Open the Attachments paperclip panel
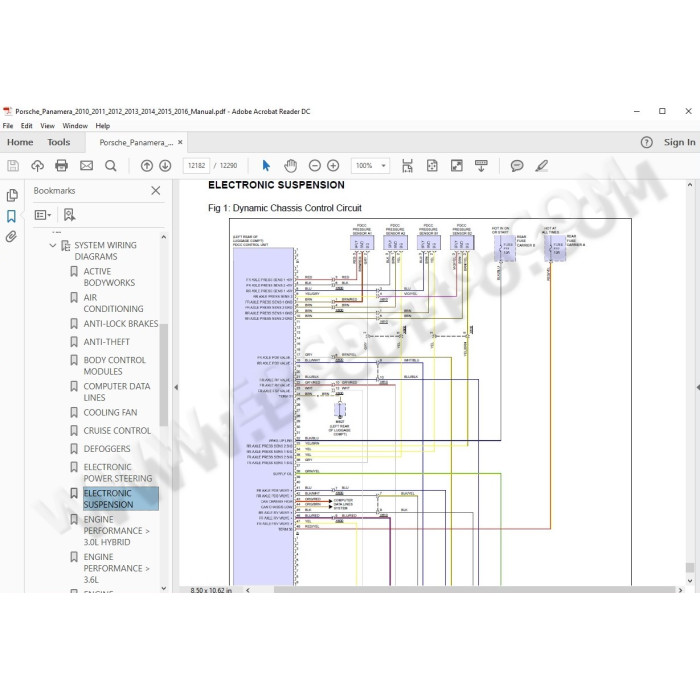This screenshot has width=700, height=700. pos(11,236)
